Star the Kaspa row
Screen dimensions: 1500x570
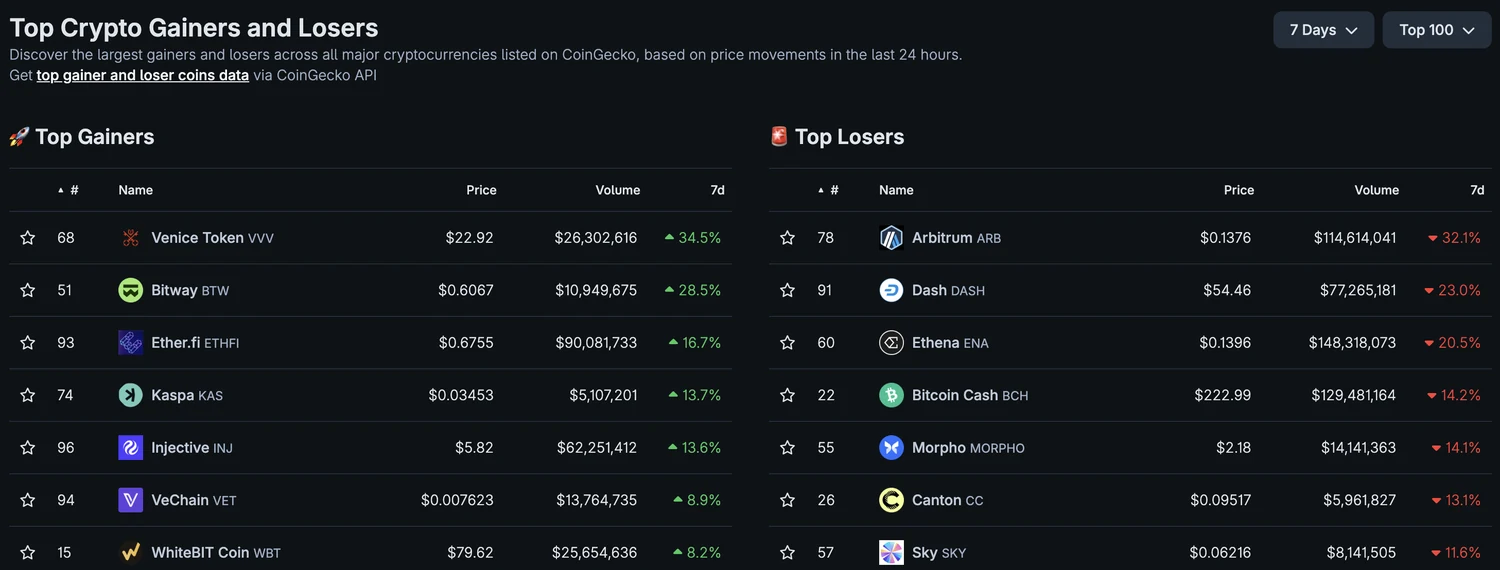(28, 395)
